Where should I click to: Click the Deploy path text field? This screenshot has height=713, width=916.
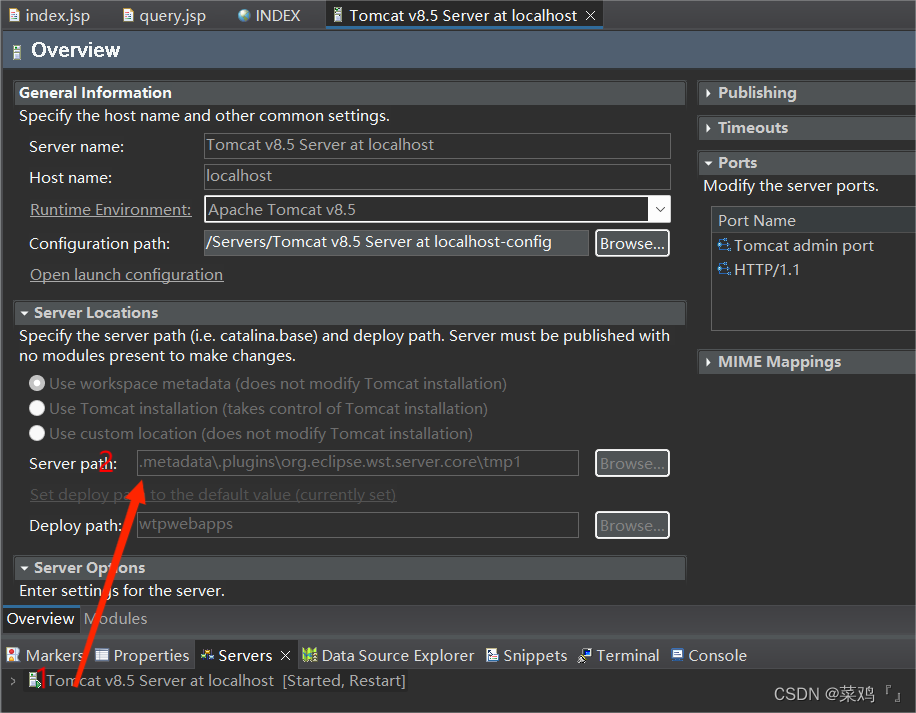click(x=358, y=524)
